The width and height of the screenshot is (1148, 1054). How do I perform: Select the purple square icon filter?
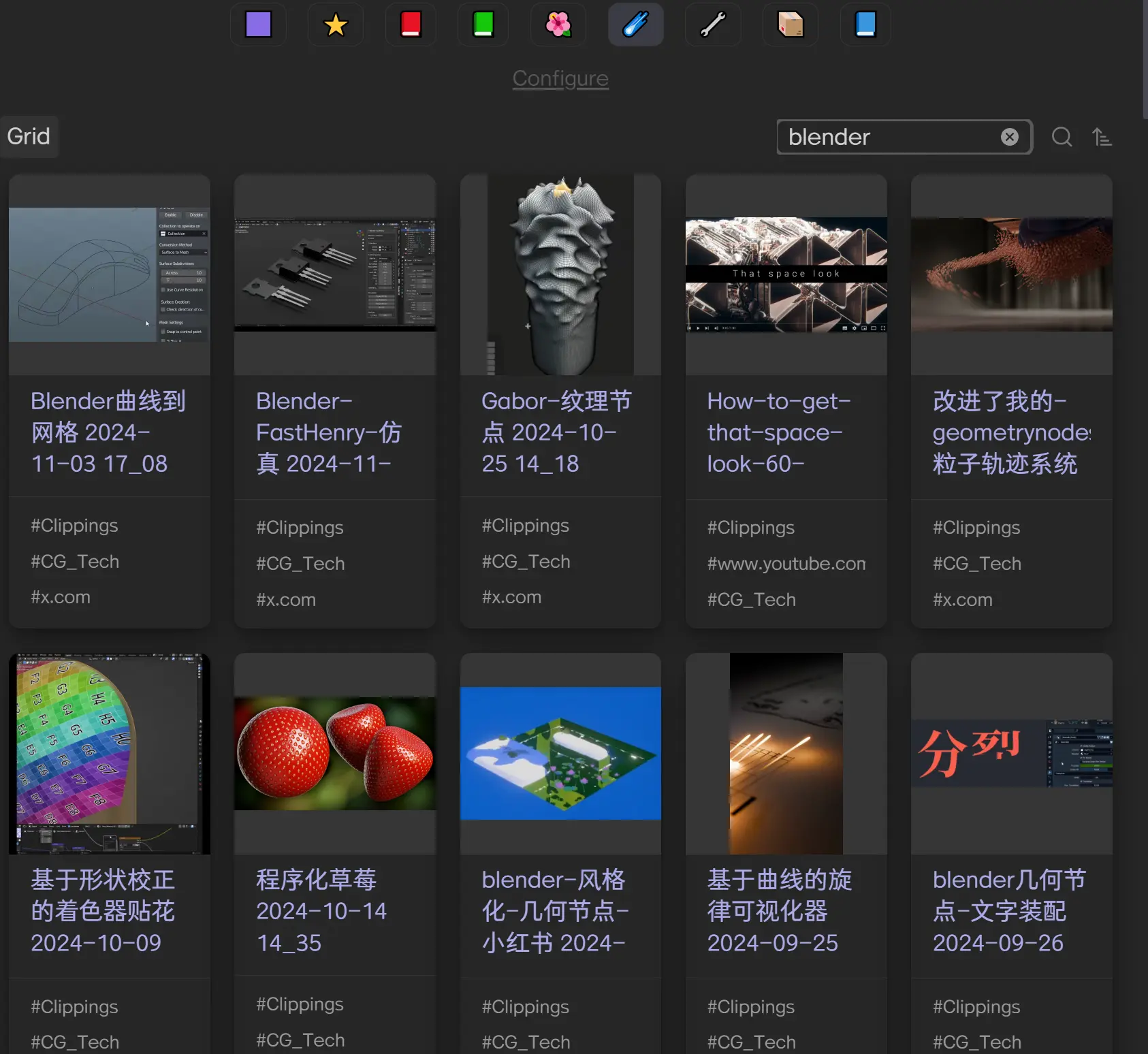pos(258,25)
